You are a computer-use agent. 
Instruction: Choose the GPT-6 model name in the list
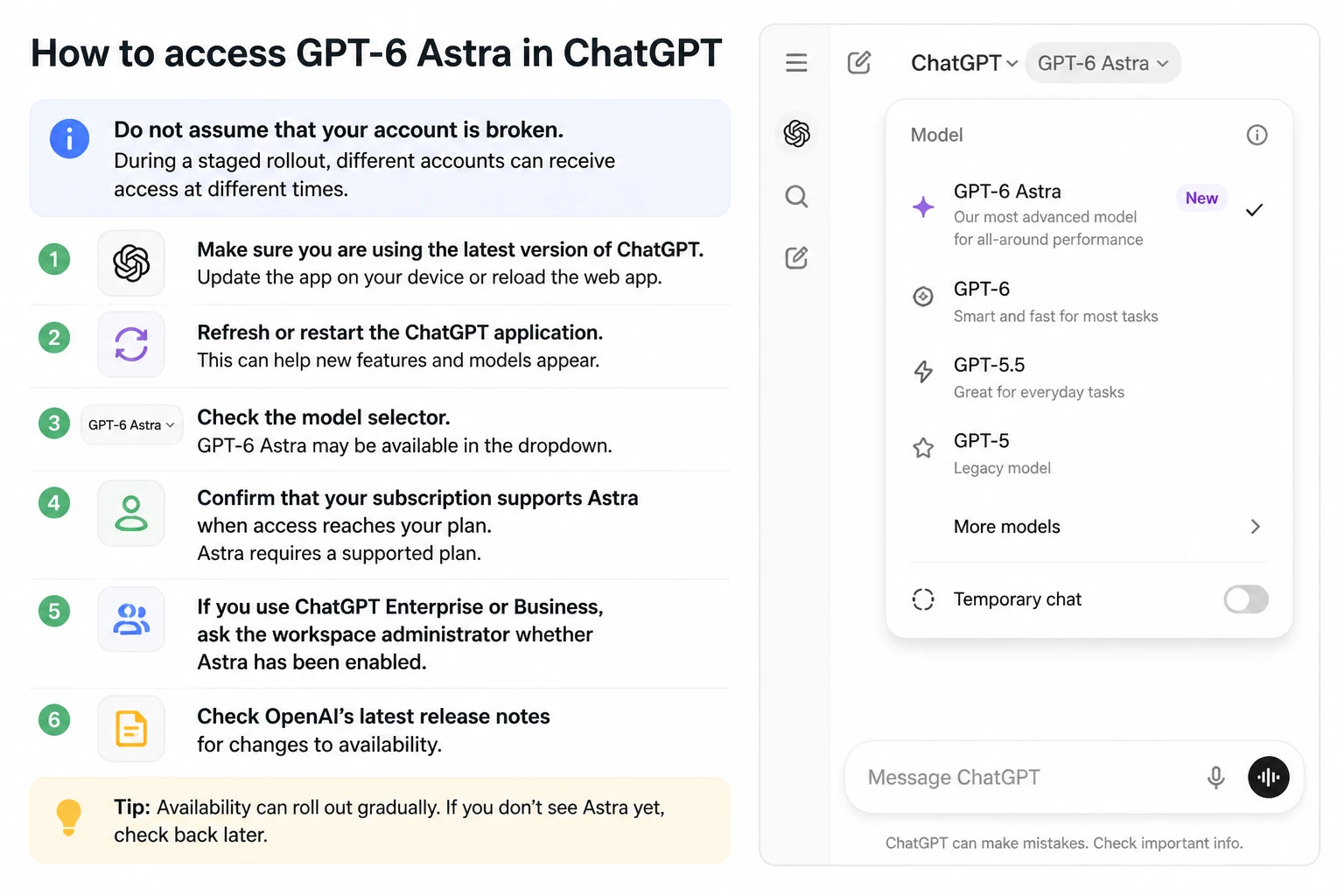(982, 289)
